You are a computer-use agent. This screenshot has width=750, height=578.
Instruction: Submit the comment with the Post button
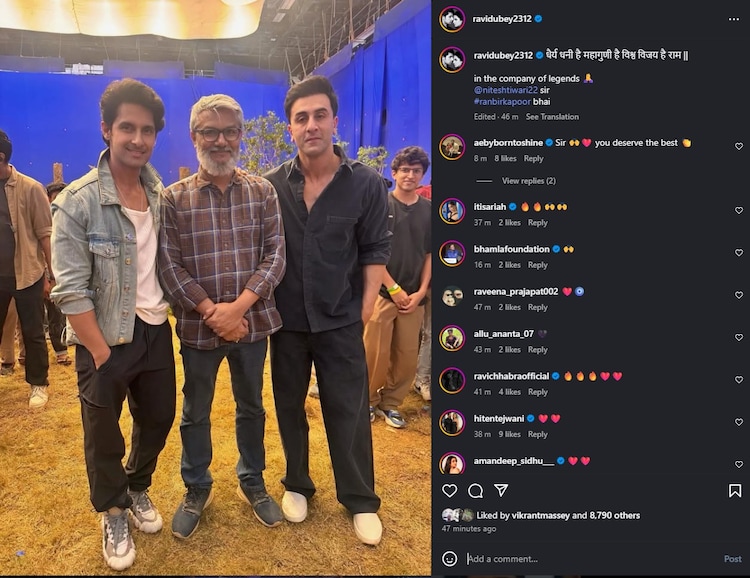(732, 559)
